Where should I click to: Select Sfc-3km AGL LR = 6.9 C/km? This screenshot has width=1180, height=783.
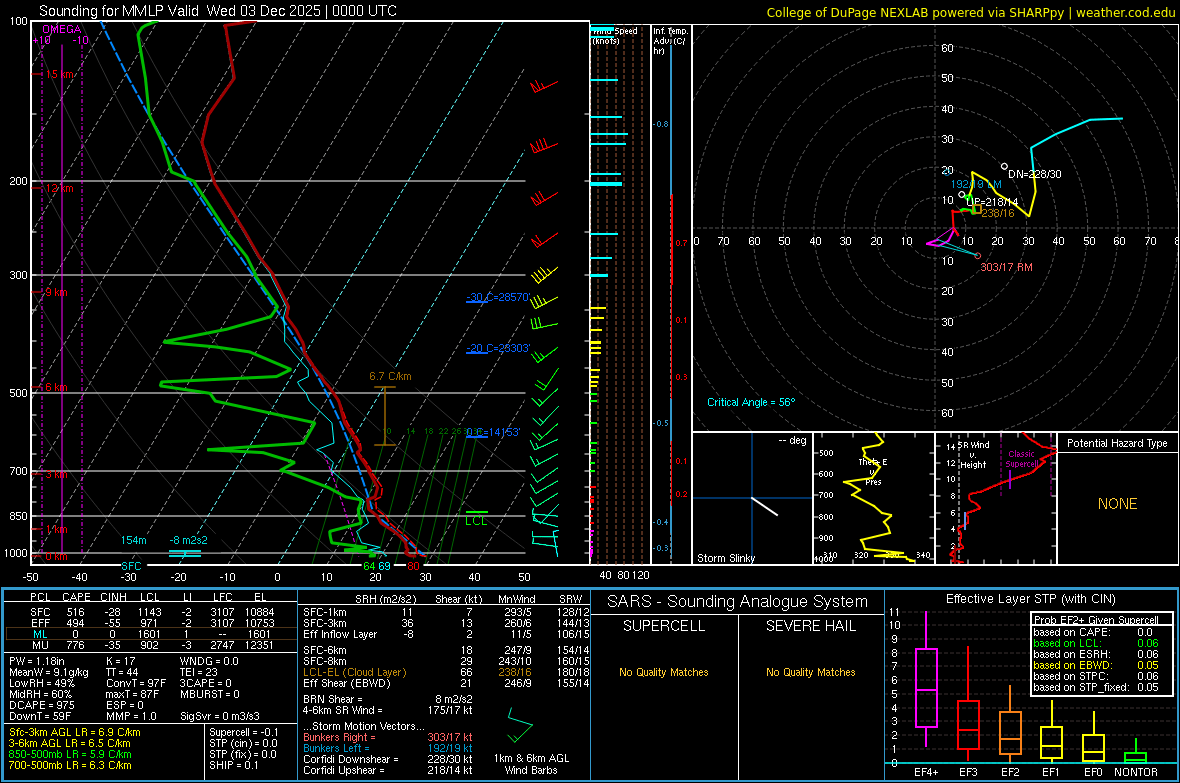pyautogui.click(x=75, y=732)
